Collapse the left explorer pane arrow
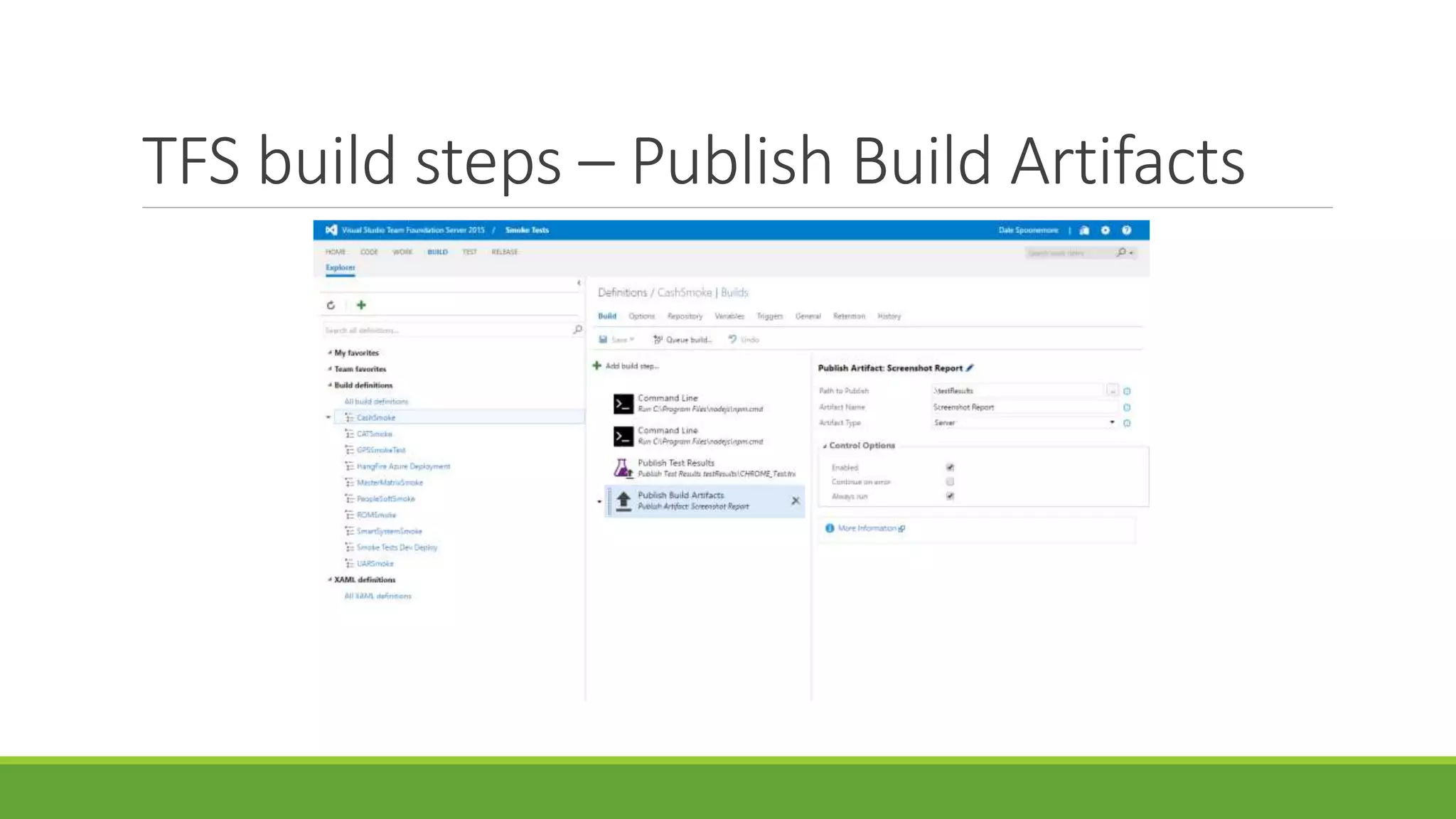Image resolution: width=1456 pixels, height=819 pixels. point(579,283)
